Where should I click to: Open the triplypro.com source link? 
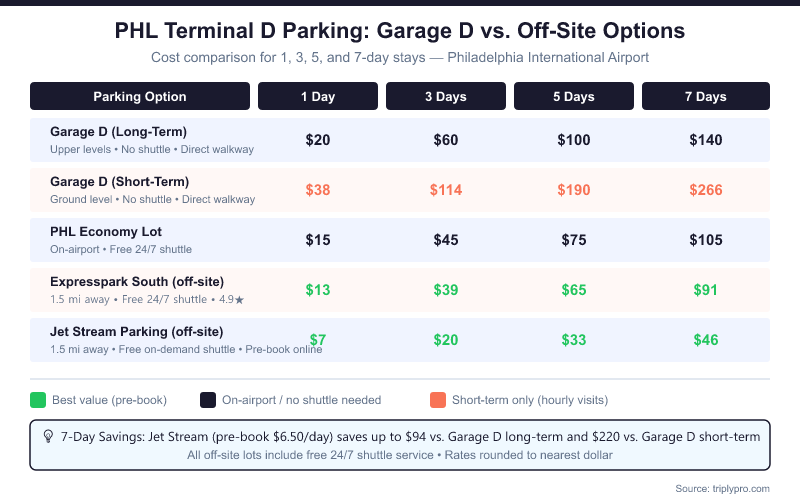coord(722,487)
